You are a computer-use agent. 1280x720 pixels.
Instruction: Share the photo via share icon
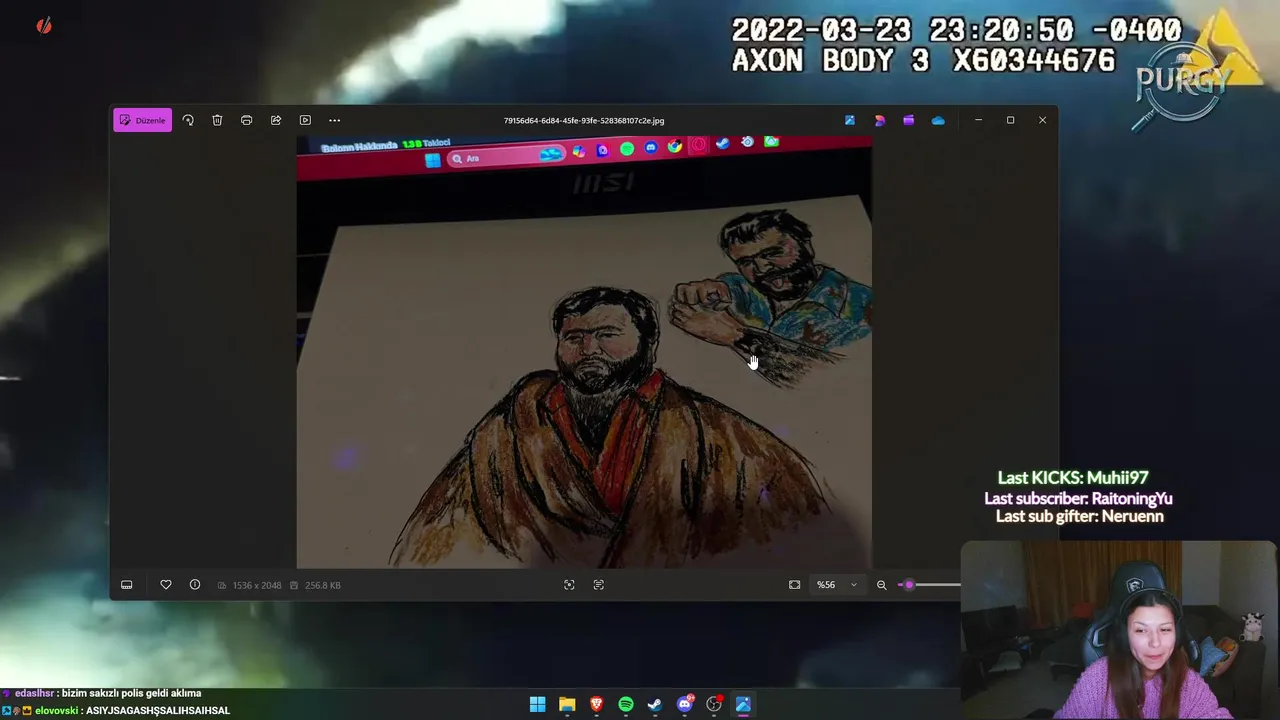(276, 120)
